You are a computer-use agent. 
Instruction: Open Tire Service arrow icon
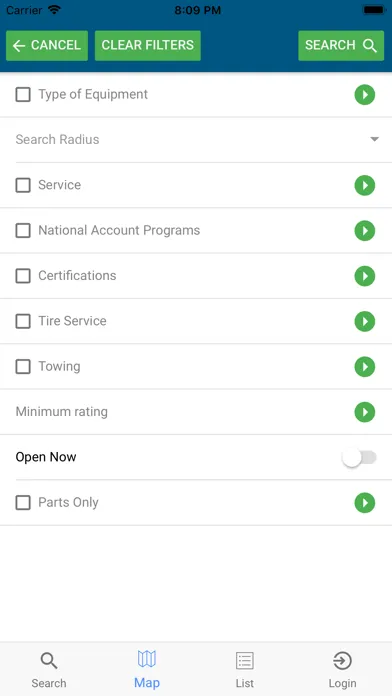click(x=364, y=321)
